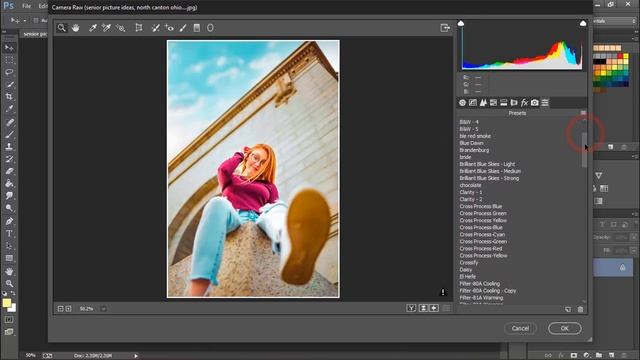
Task: Apply Brilliant Blue Skies - Strong preset
Action: point(489,178)
